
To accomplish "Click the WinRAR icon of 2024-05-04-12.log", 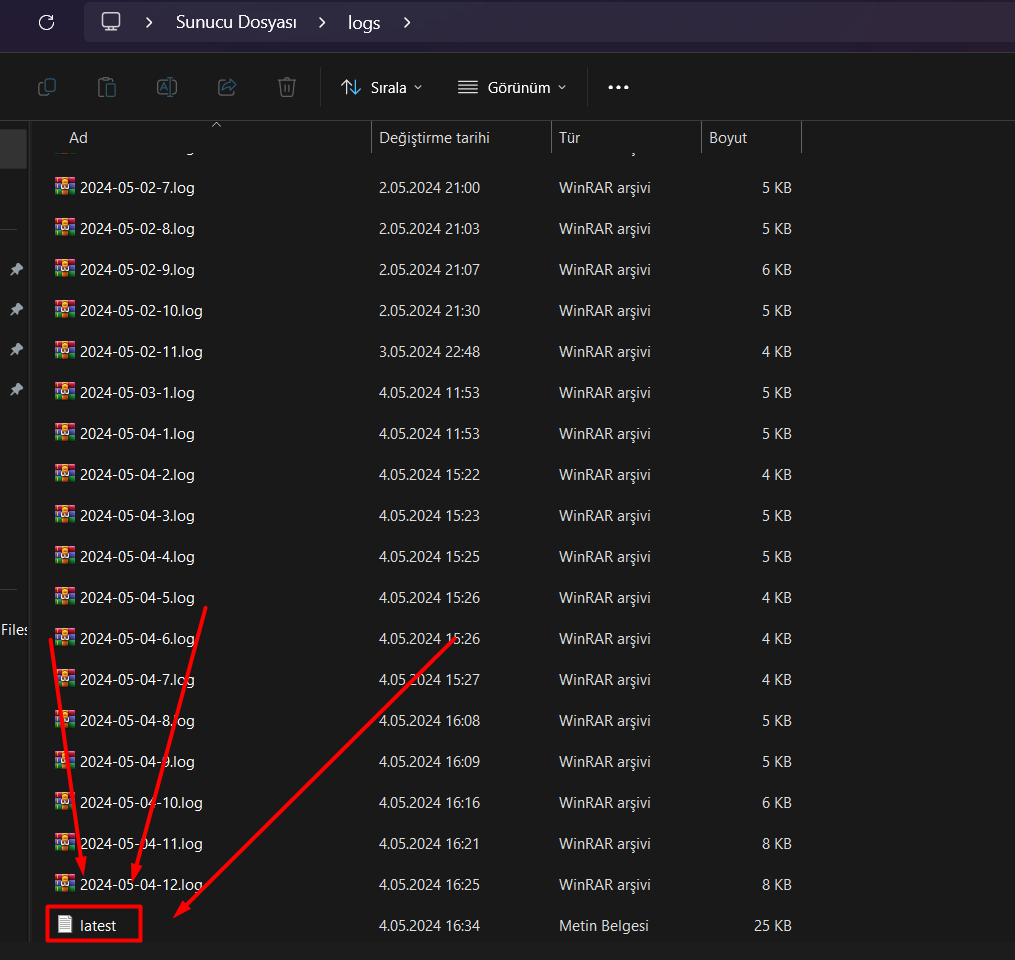I will [x=65, y=884].
